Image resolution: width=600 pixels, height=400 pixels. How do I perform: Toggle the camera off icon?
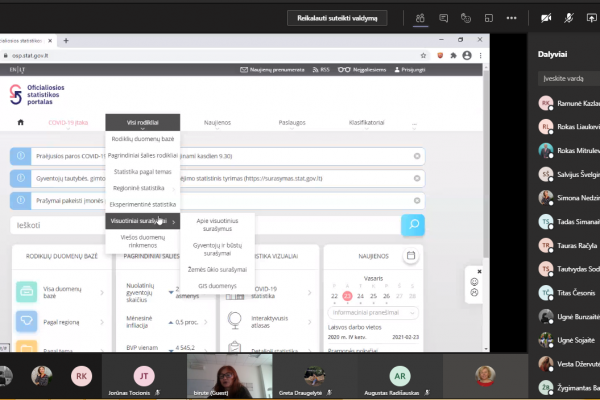pyautogui.click(x=546, y=18)
